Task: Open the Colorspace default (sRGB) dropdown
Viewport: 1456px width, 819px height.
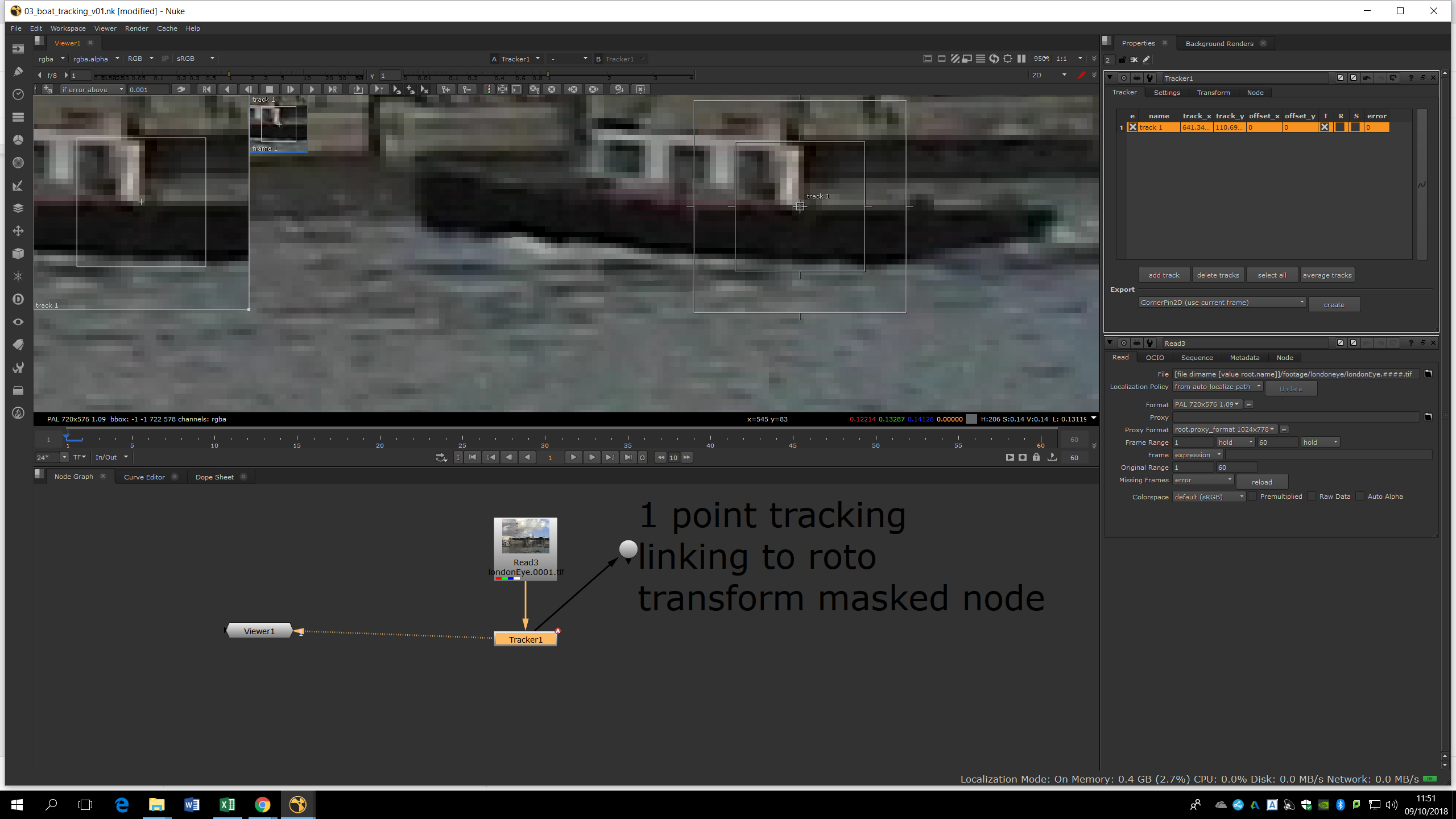Action: pyautogui.click(x=1209, y=497)
